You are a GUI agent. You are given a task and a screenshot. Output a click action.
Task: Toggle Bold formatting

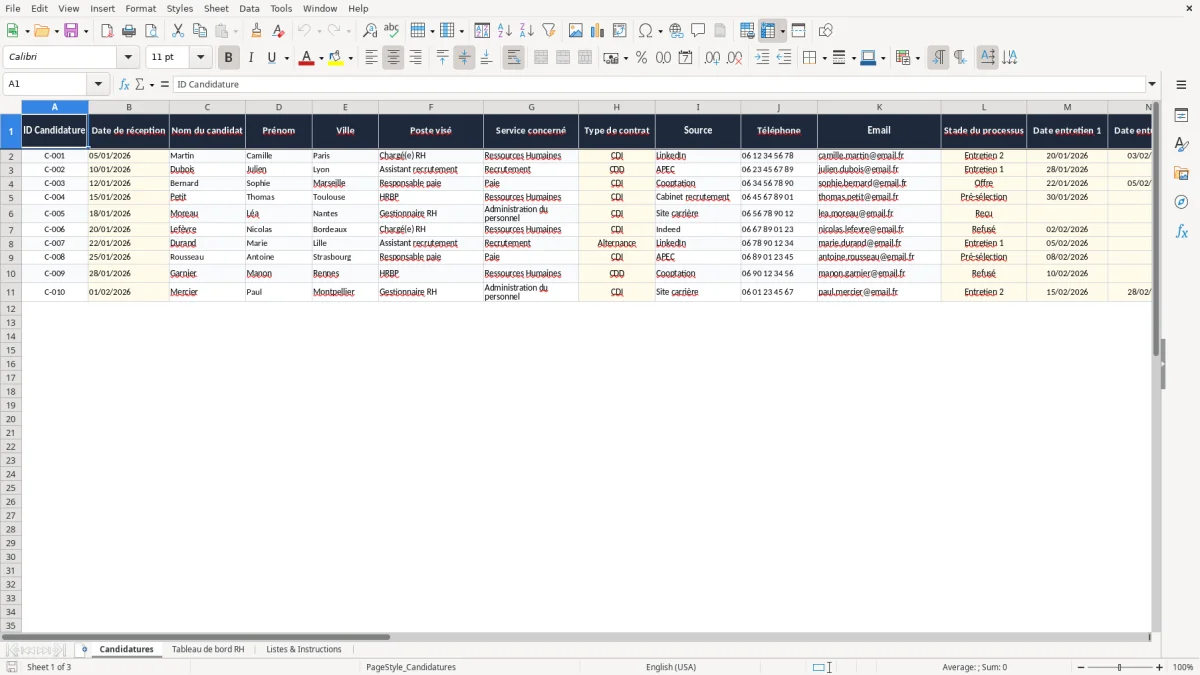tap(229, 58)
